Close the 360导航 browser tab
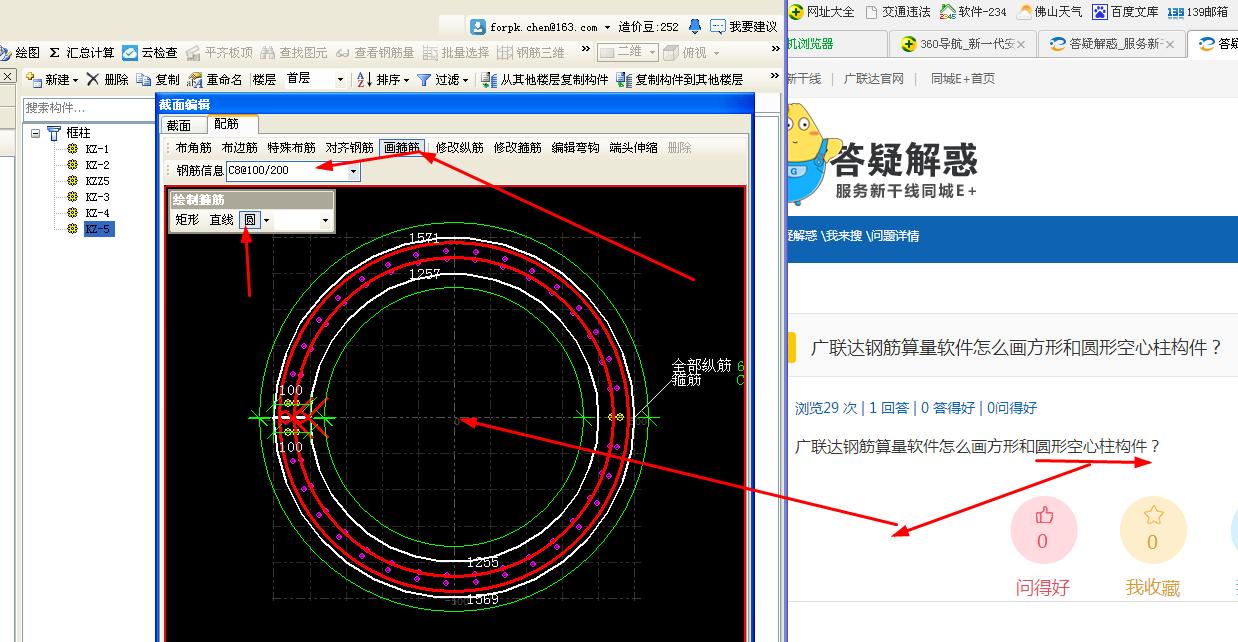Image resolution: width=1238 pixels, height=642 pixels. click(x=1020, y=45)
